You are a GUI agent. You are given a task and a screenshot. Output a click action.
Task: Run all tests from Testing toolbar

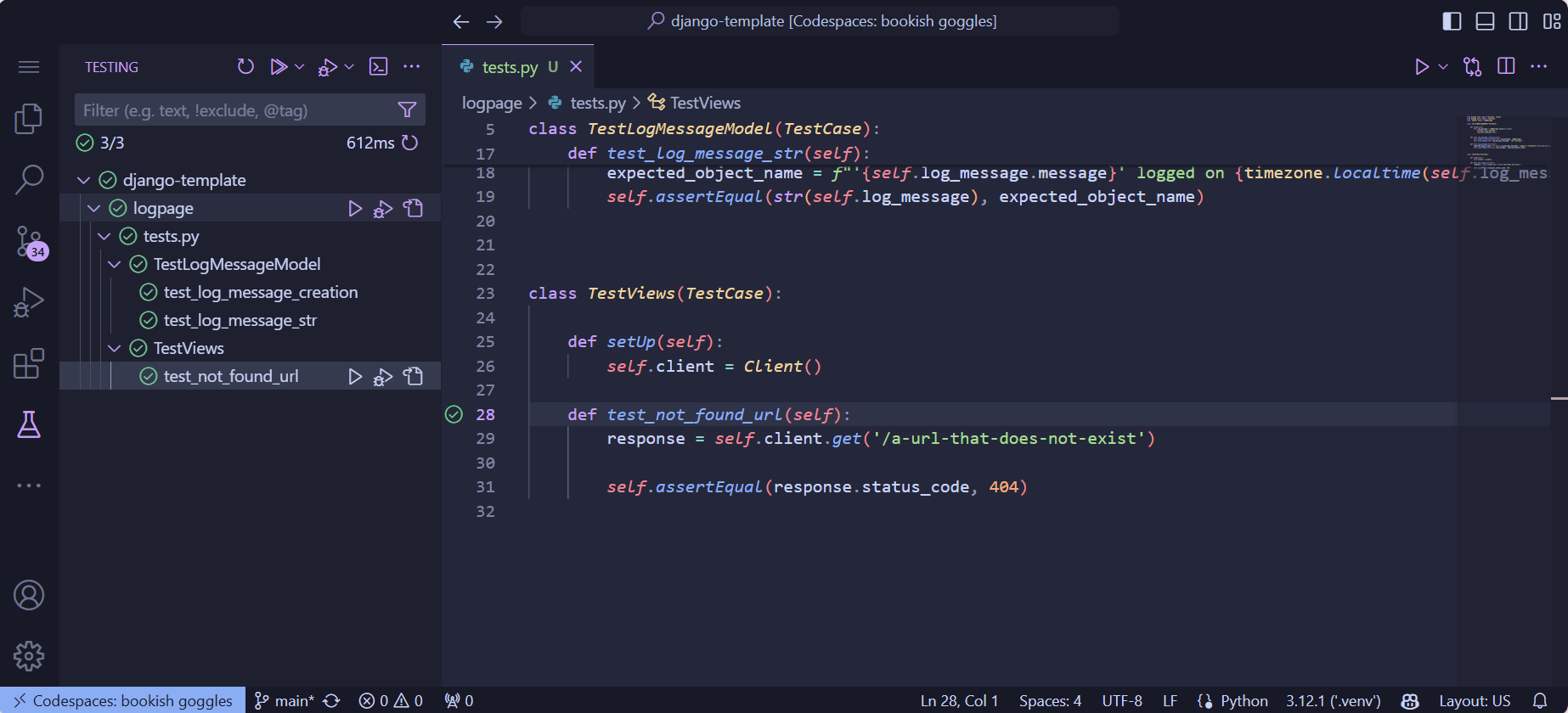coord(278,67)
